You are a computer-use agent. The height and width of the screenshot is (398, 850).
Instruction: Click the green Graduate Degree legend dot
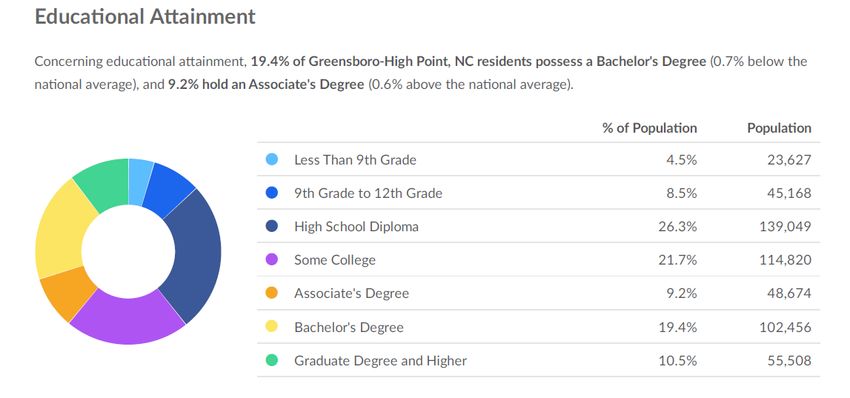tap(272, 360)
